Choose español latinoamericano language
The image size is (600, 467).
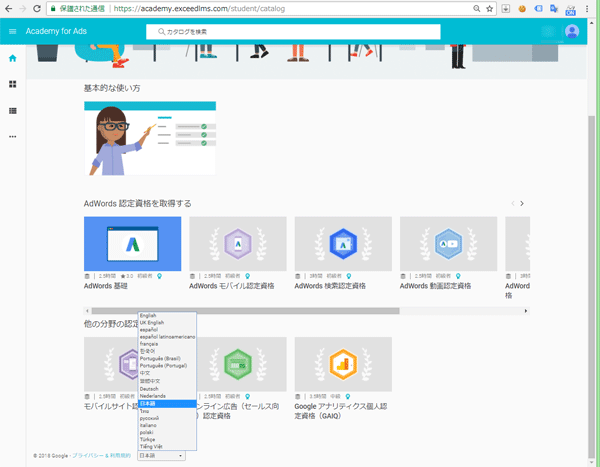coord(167,337)
